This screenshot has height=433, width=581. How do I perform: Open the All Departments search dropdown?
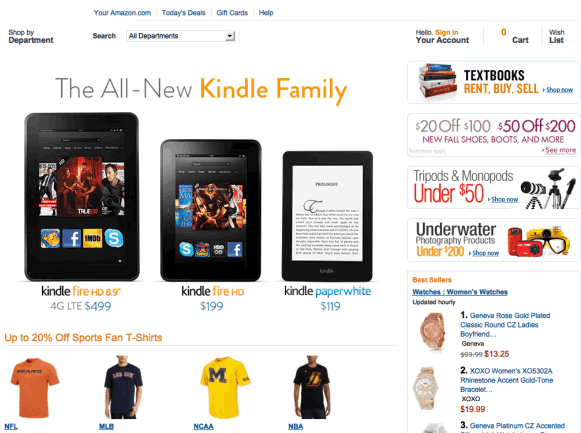[x=181, y=36]
